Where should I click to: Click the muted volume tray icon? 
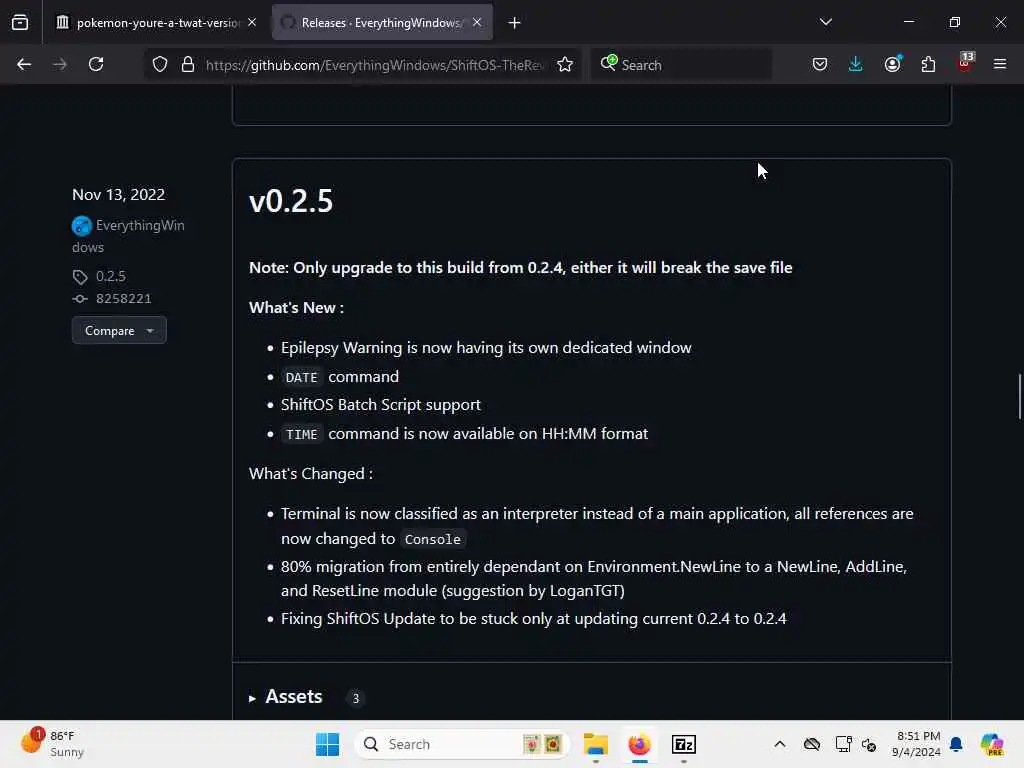pyautogui.click(x=869, y=744)
